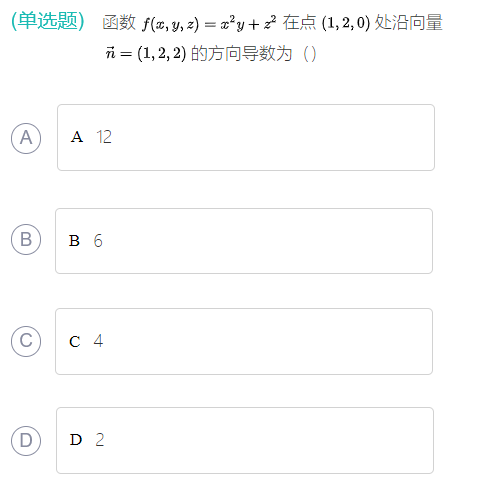Click the number 2 in option D

click(100, 440)
